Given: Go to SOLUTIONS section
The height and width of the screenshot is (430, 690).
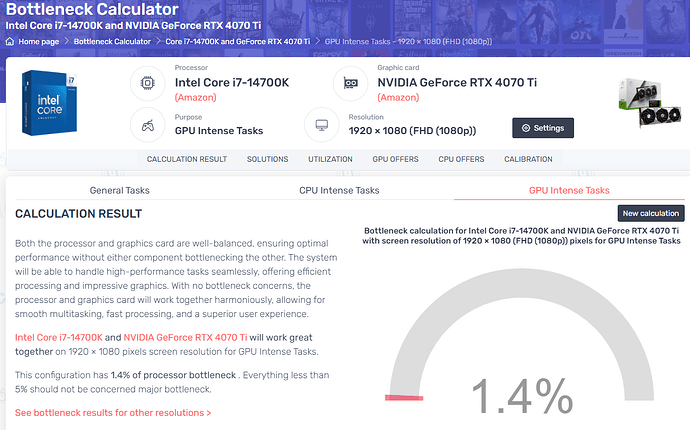Looking at the screenshot, I should tap(267, 159).
